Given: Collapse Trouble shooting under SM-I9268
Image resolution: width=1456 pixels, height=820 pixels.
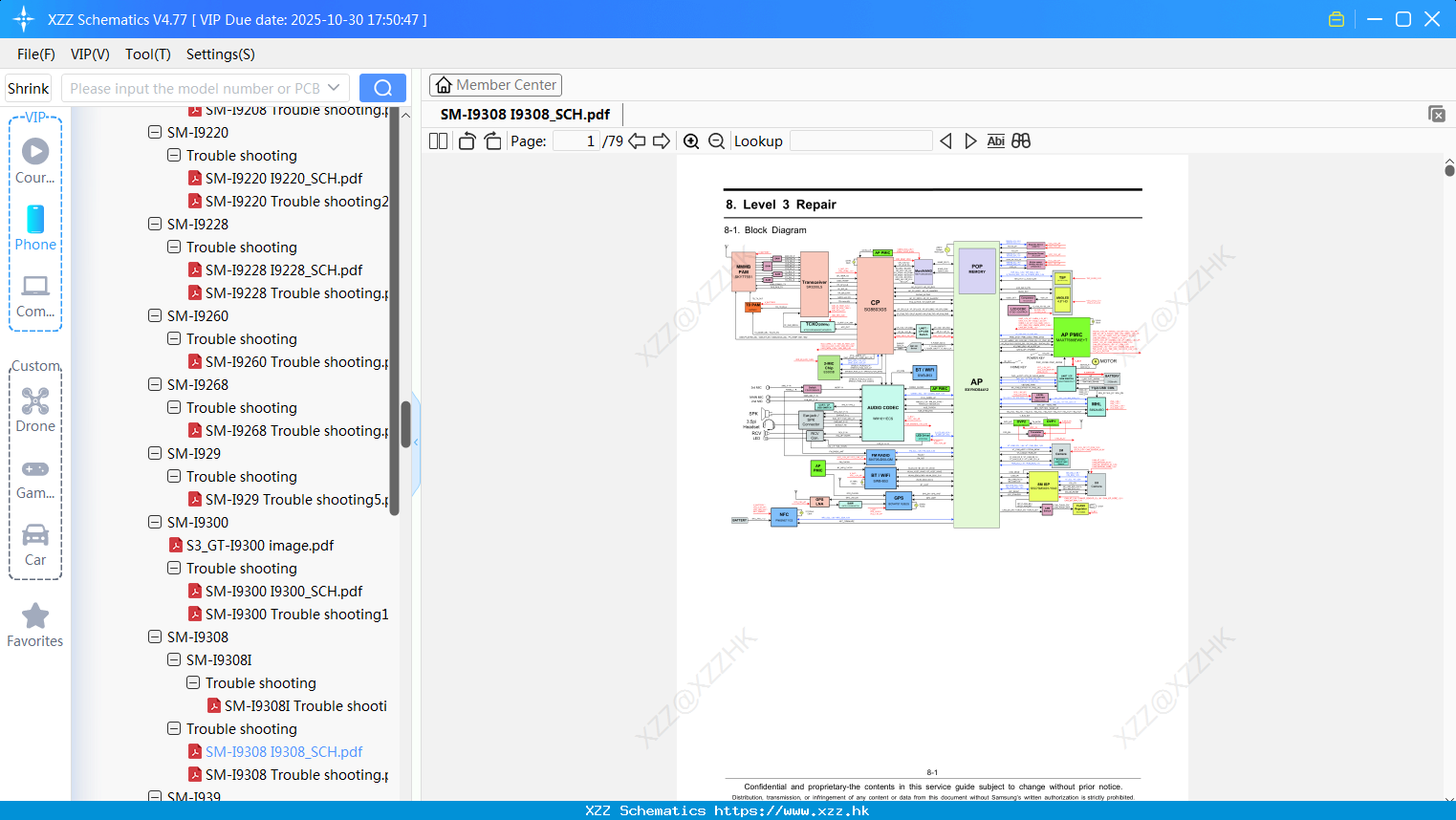Looking at the screenshot, I should pyautogui.click(x=174, y=407).
